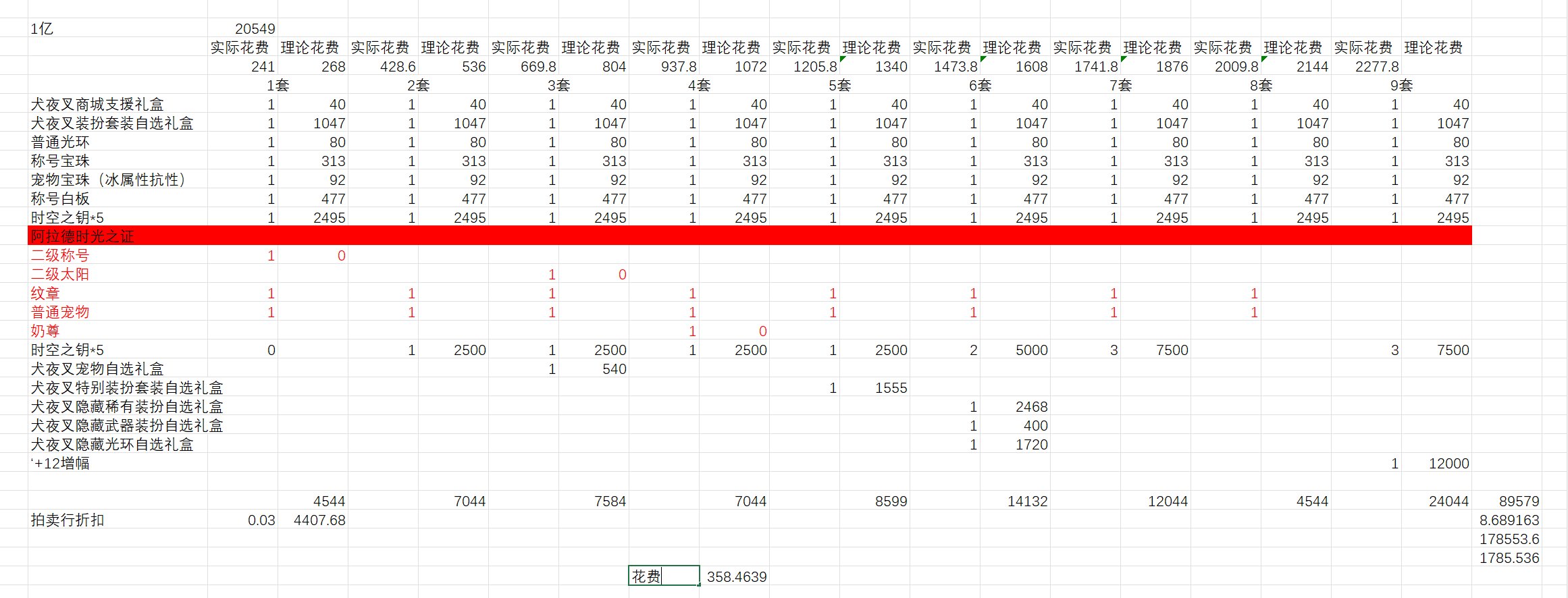Select the cell with 2009.8

click(1226, 67)
